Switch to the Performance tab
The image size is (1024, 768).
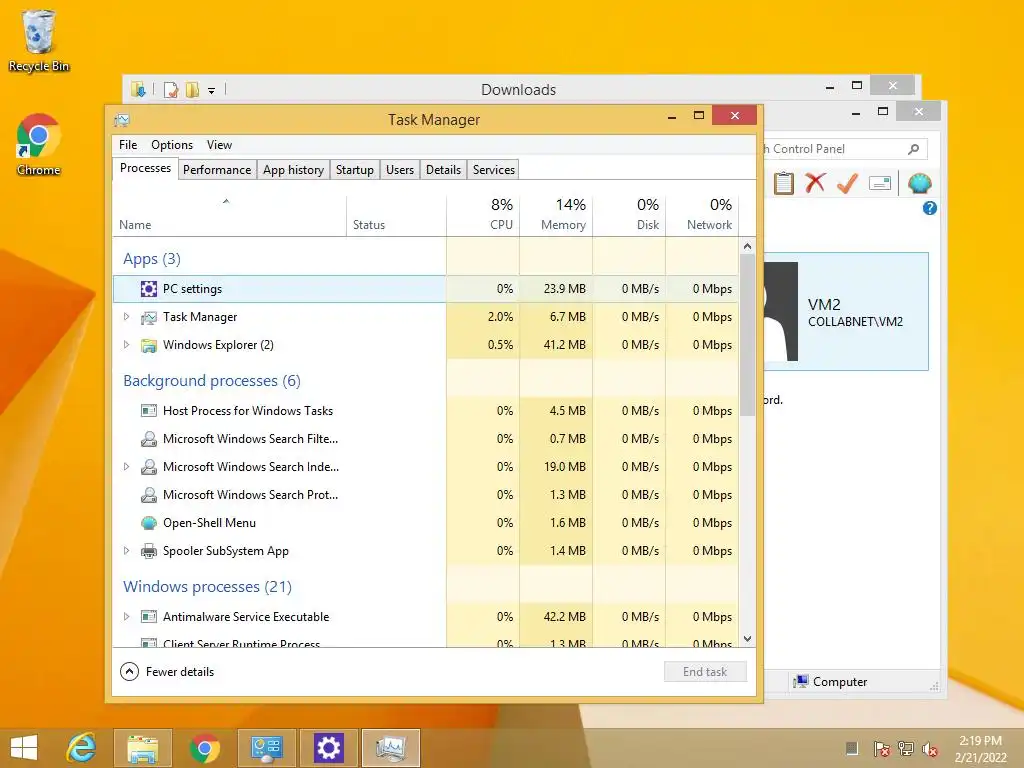217,170
